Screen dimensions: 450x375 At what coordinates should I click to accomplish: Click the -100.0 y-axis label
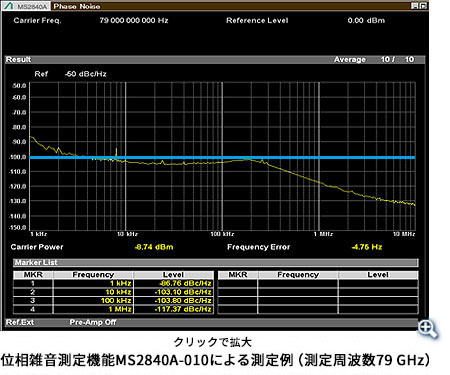tap(19, 157)
